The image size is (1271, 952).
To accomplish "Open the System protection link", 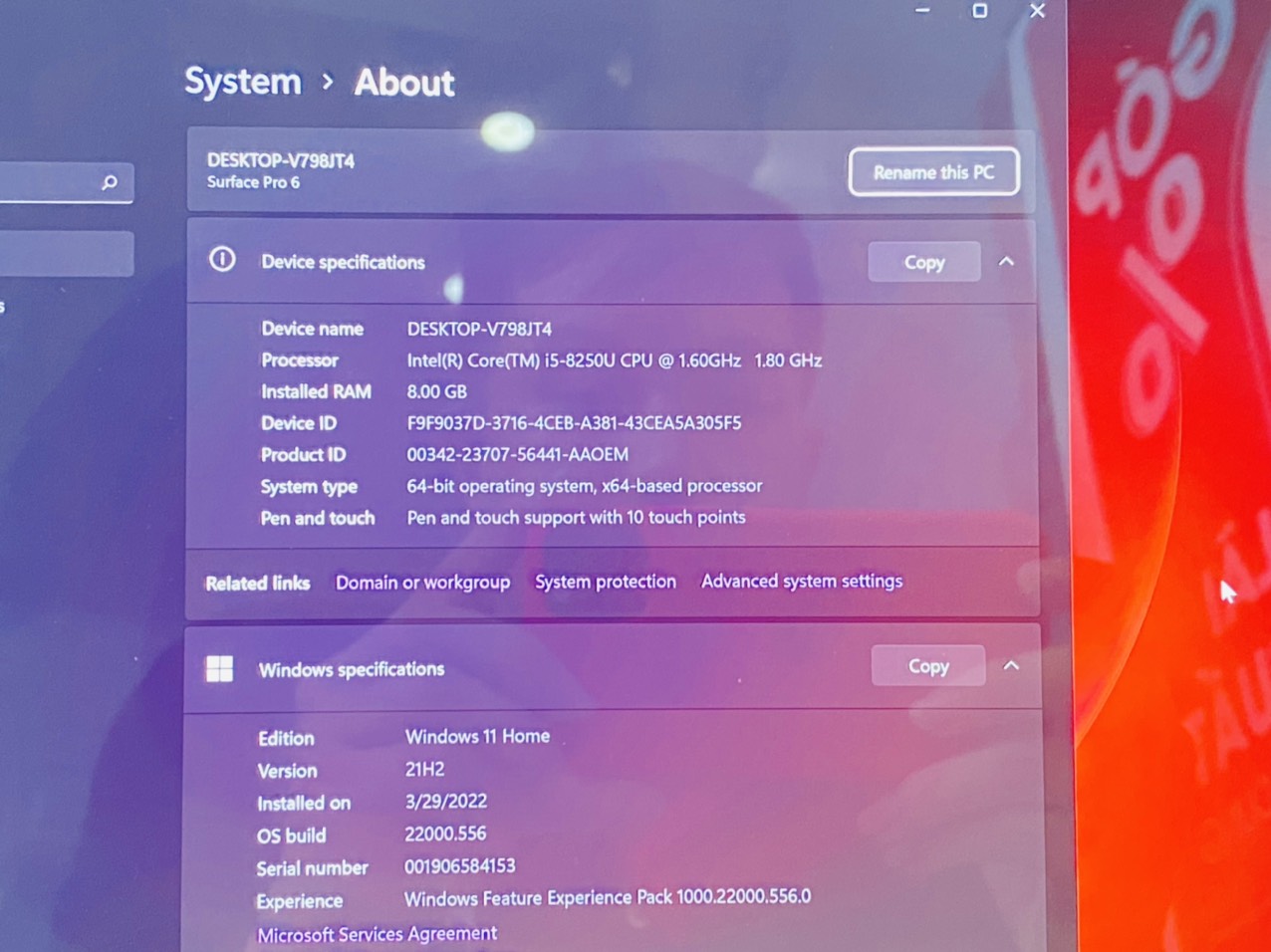I will coord(605,582).
